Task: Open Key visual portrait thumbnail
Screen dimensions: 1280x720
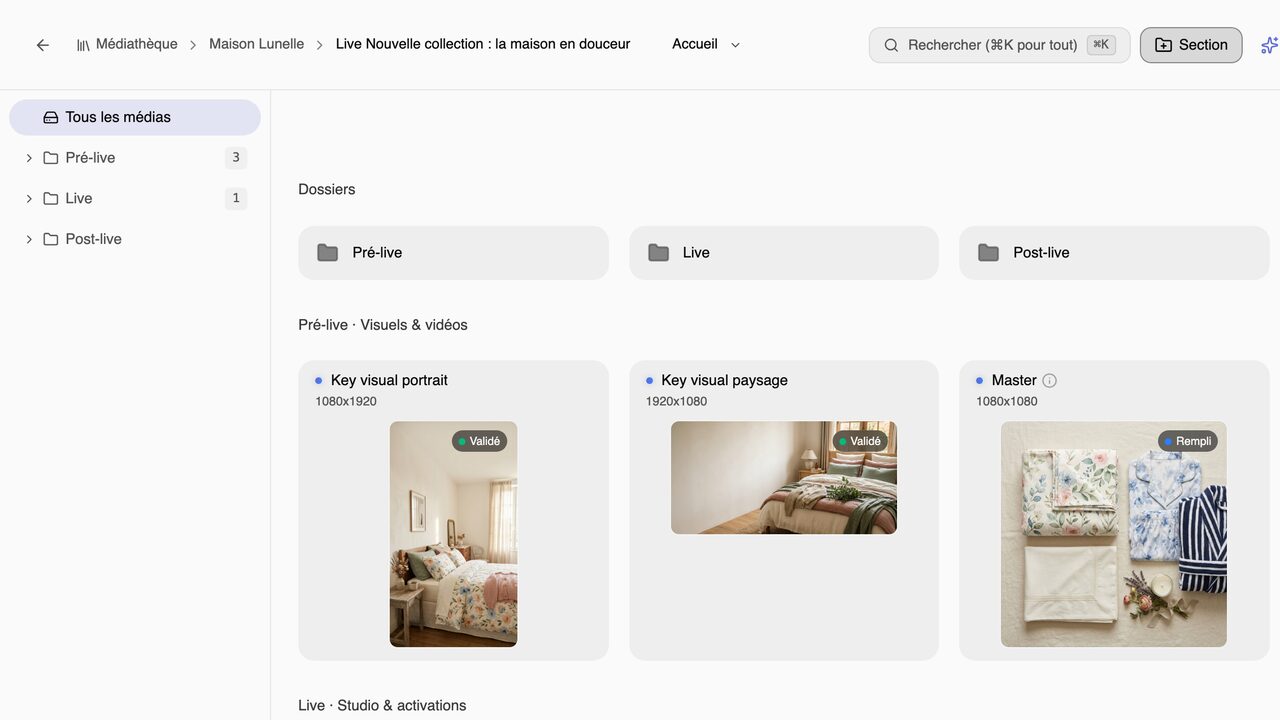Action: (453, 534)
